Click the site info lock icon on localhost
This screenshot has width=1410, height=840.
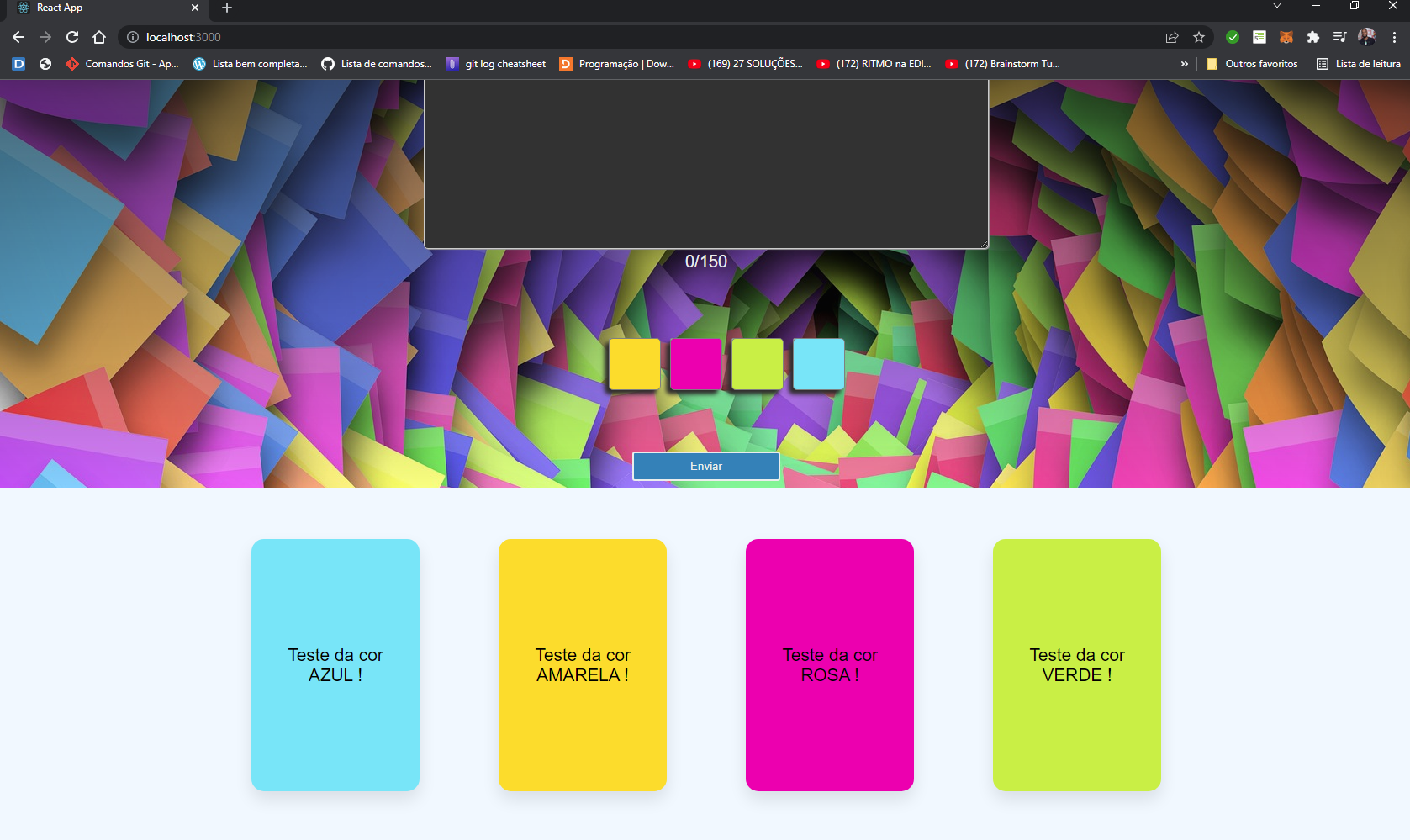click(132, 37)
